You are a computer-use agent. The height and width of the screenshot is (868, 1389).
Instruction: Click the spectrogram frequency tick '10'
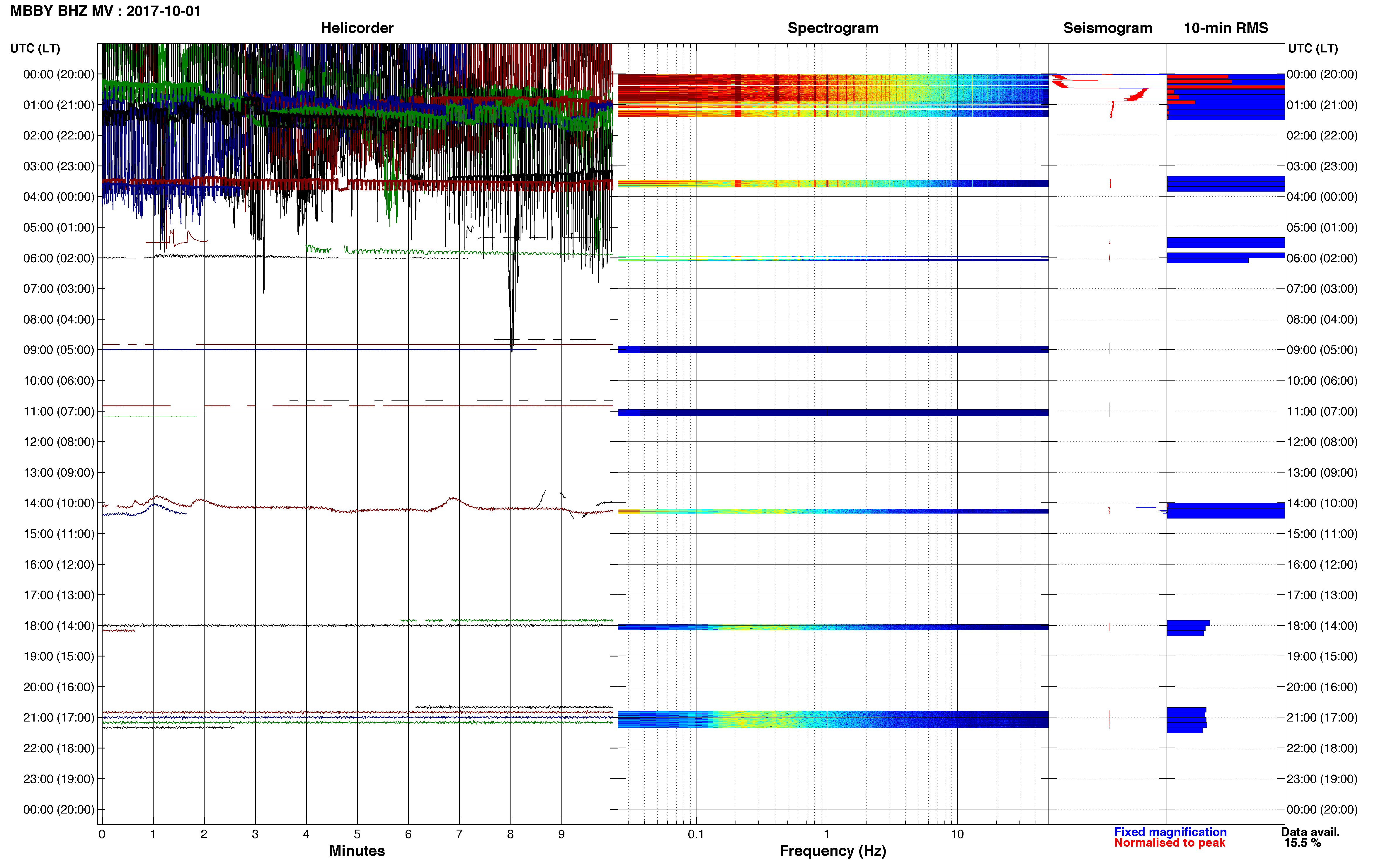(x=957, y=835)
